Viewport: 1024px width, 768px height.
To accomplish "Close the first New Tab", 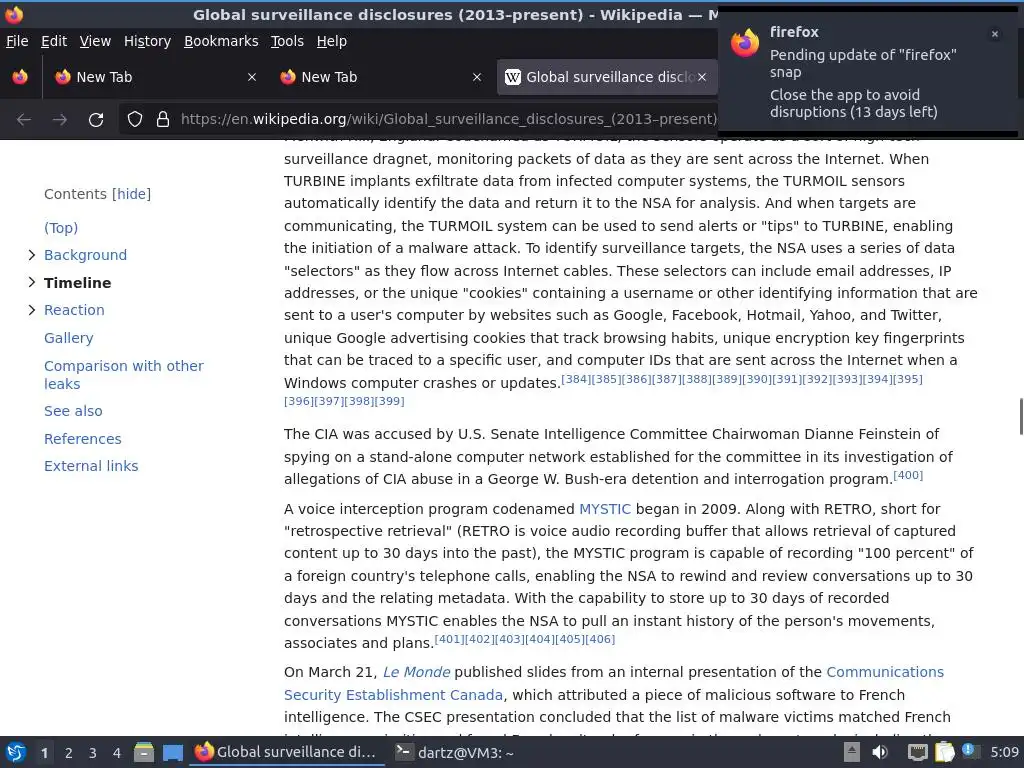I will pos(252,77).
